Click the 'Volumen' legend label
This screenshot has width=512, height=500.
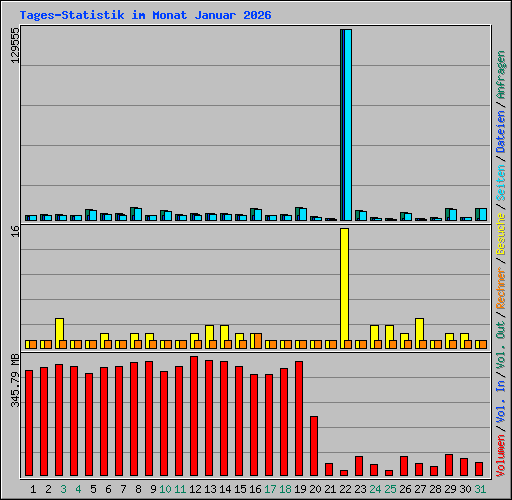(x=501, y=455)
